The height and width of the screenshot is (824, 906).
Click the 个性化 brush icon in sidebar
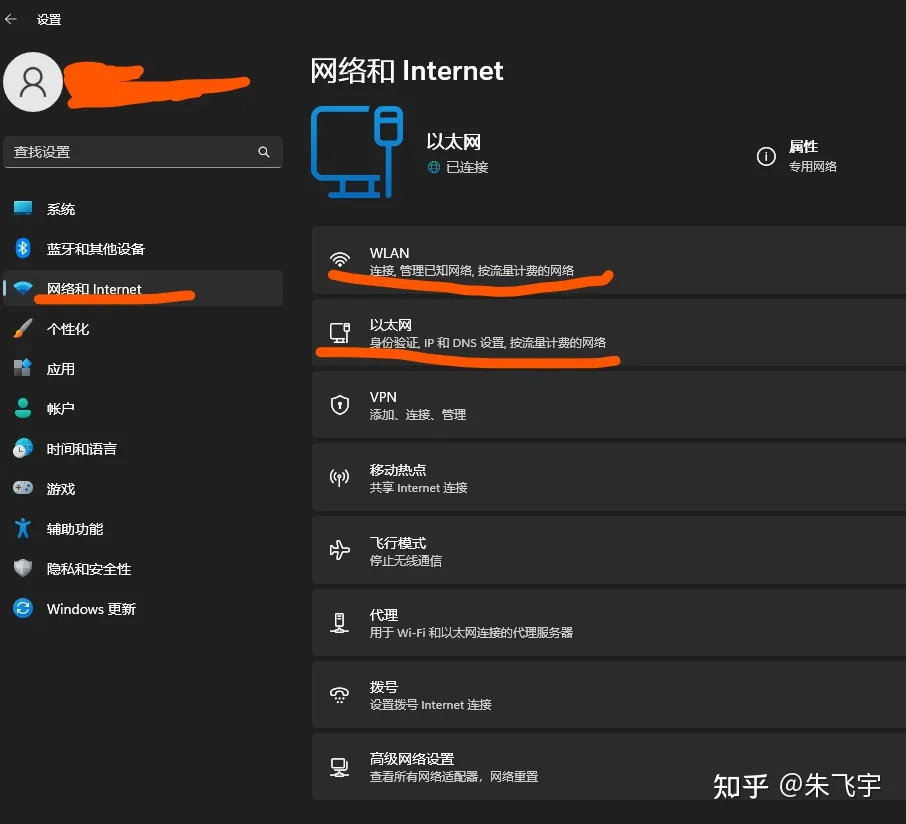[23, 328]
